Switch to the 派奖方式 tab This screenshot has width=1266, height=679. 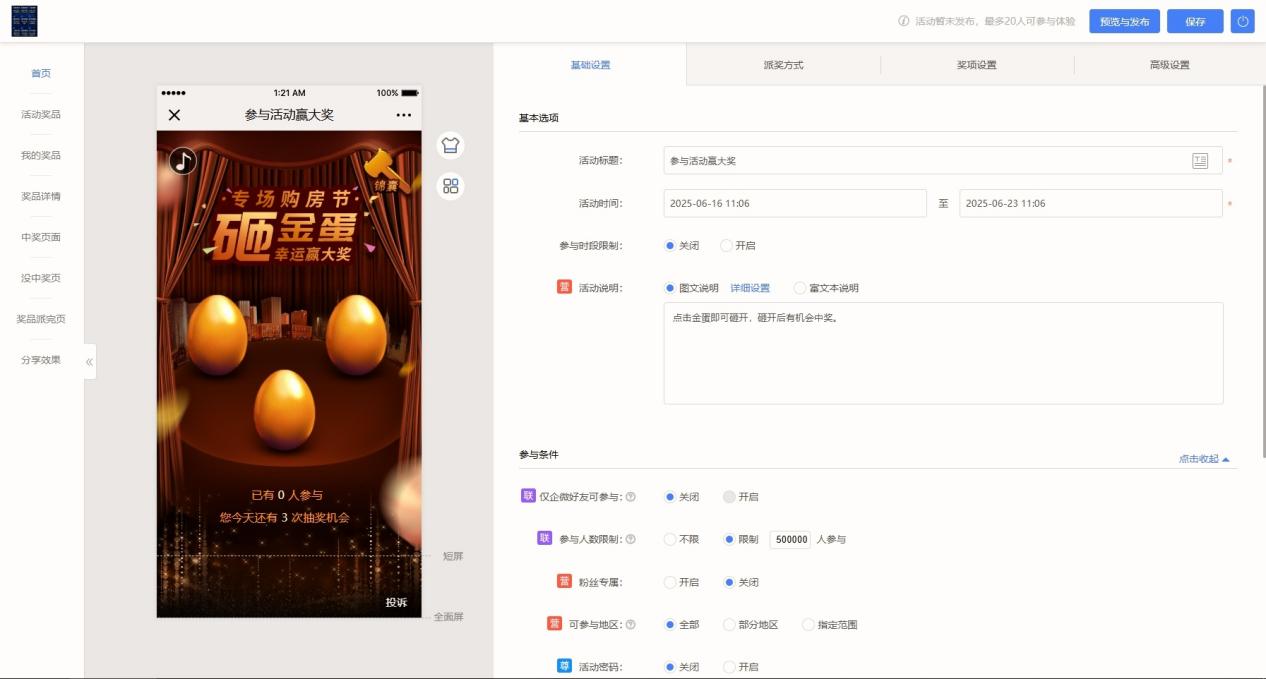pyautogui.click(x=783, y=65)
